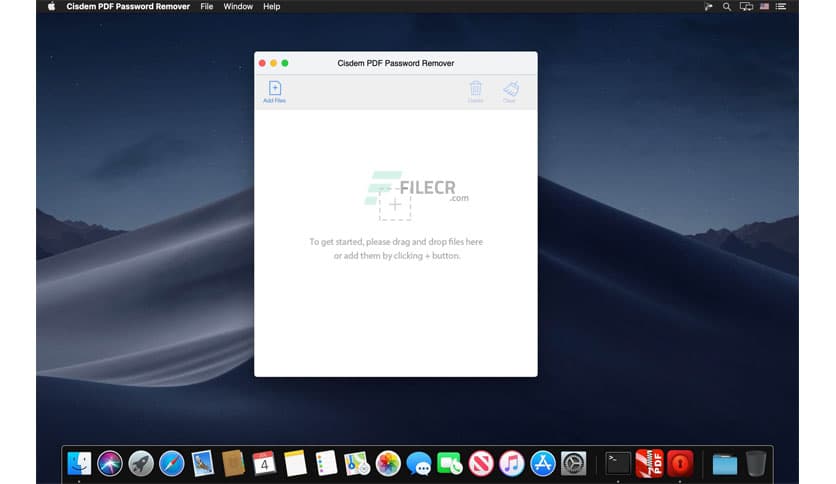This screenshot has width=836, height=484.
Task: Click the Delete trash icon in toolbar
Action: point(476,92)
